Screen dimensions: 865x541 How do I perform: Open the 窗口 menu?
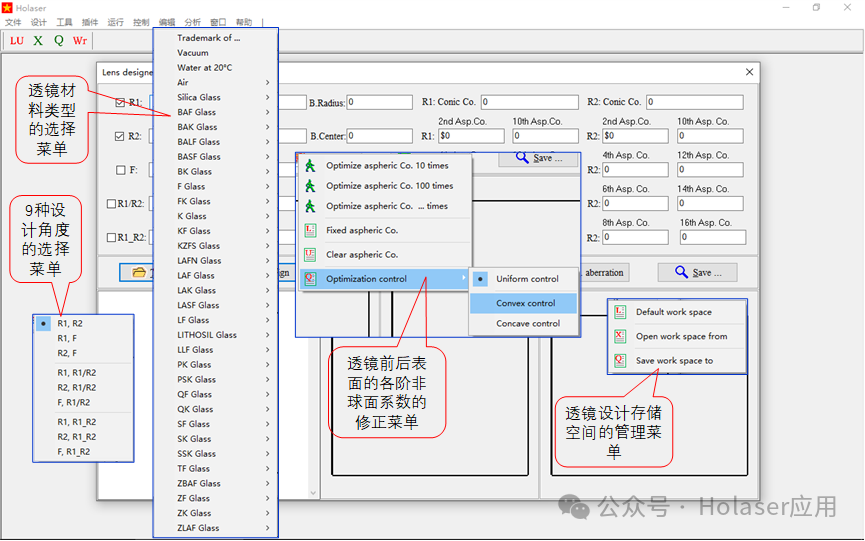coord(218,22)
